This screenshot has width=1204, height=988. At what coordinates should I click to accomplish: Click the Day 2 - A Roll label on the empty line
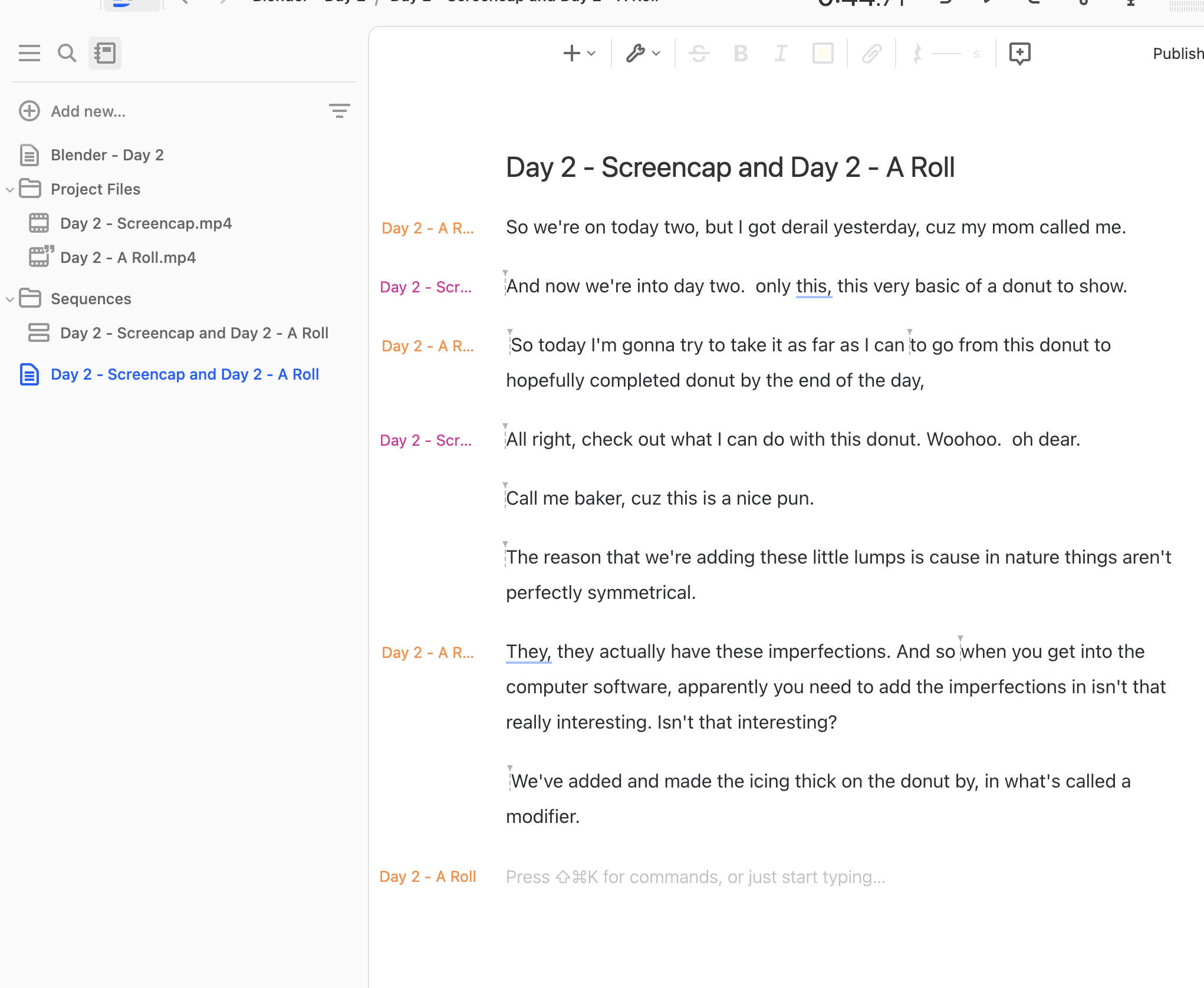[427, 877]
